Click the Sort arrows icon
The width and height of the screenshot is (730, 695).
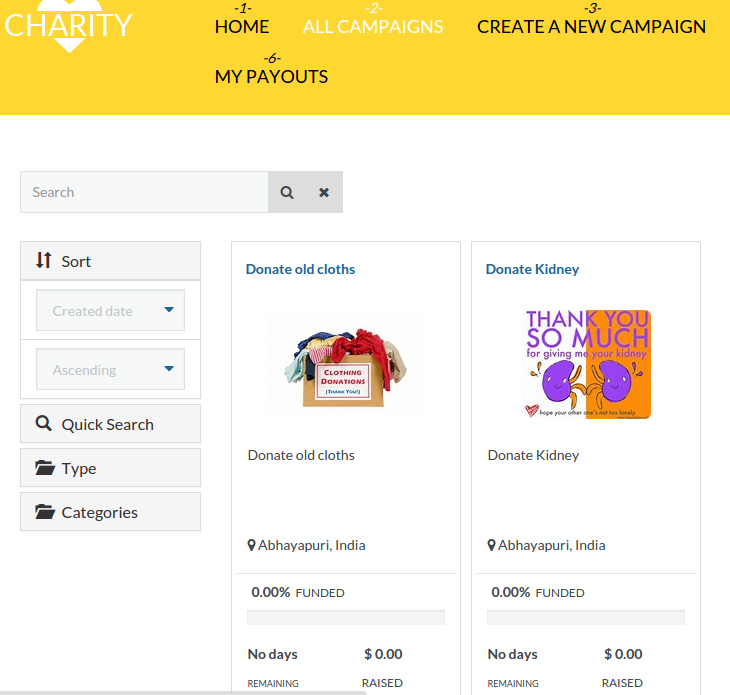43,260
